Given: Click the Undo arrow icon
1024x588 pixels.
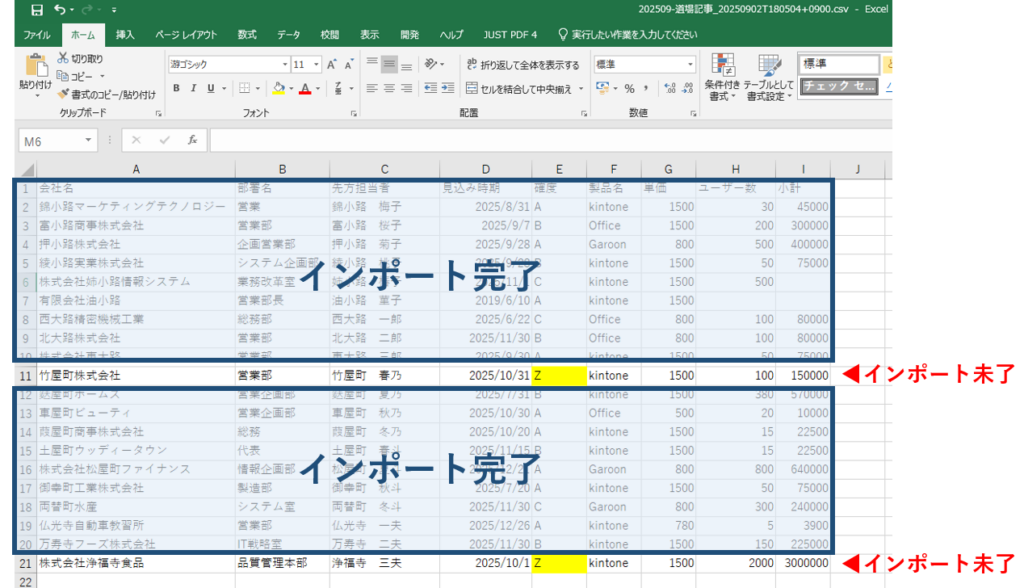Looking at the screenshot, I should pyautogui.click(x=61, y=10).
